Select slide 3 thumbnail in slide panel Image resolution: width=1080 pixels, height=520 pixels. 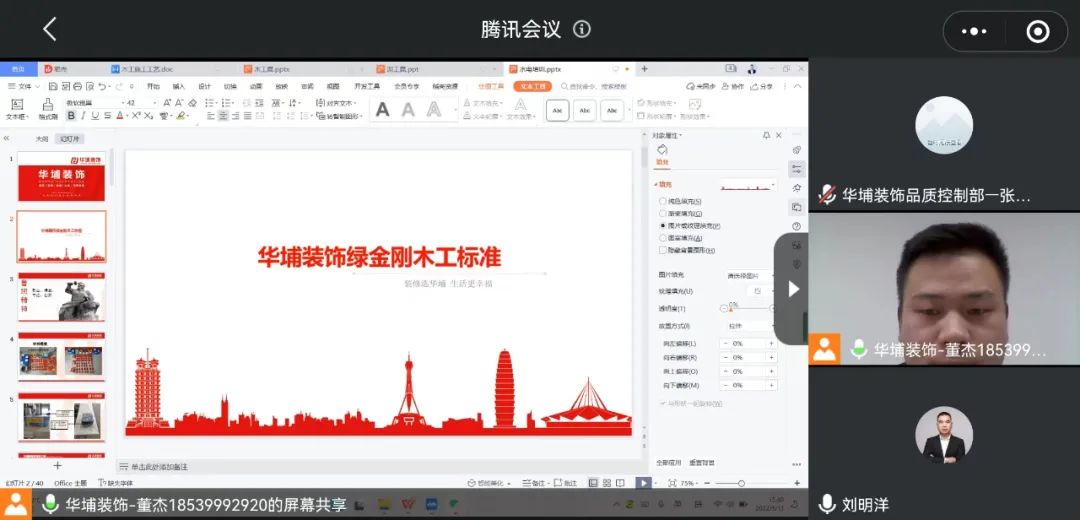click(x=61, y=297)
